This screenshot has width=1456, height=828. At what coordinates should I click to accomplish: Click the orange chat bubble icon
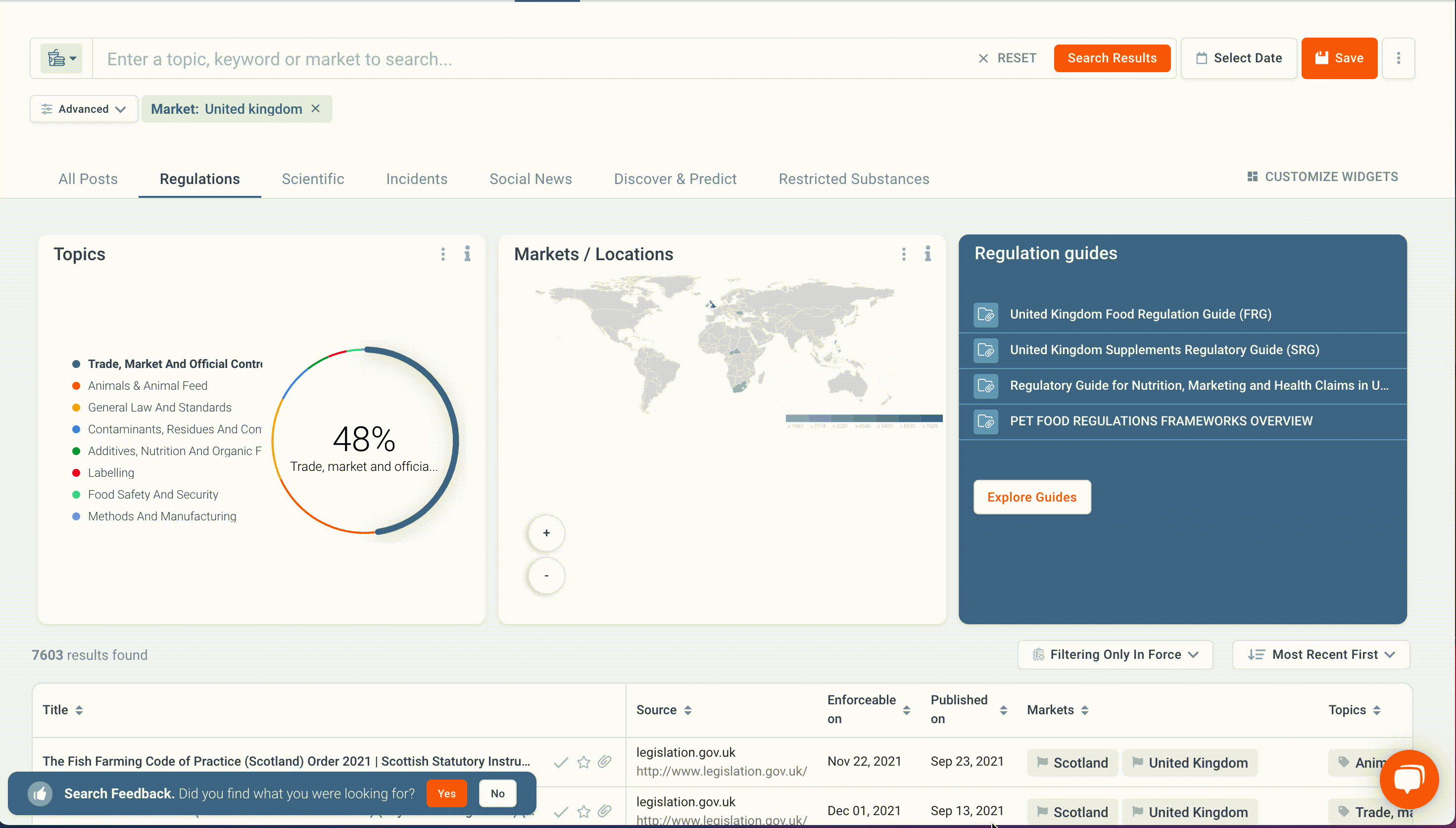(x=1409, y=779)
